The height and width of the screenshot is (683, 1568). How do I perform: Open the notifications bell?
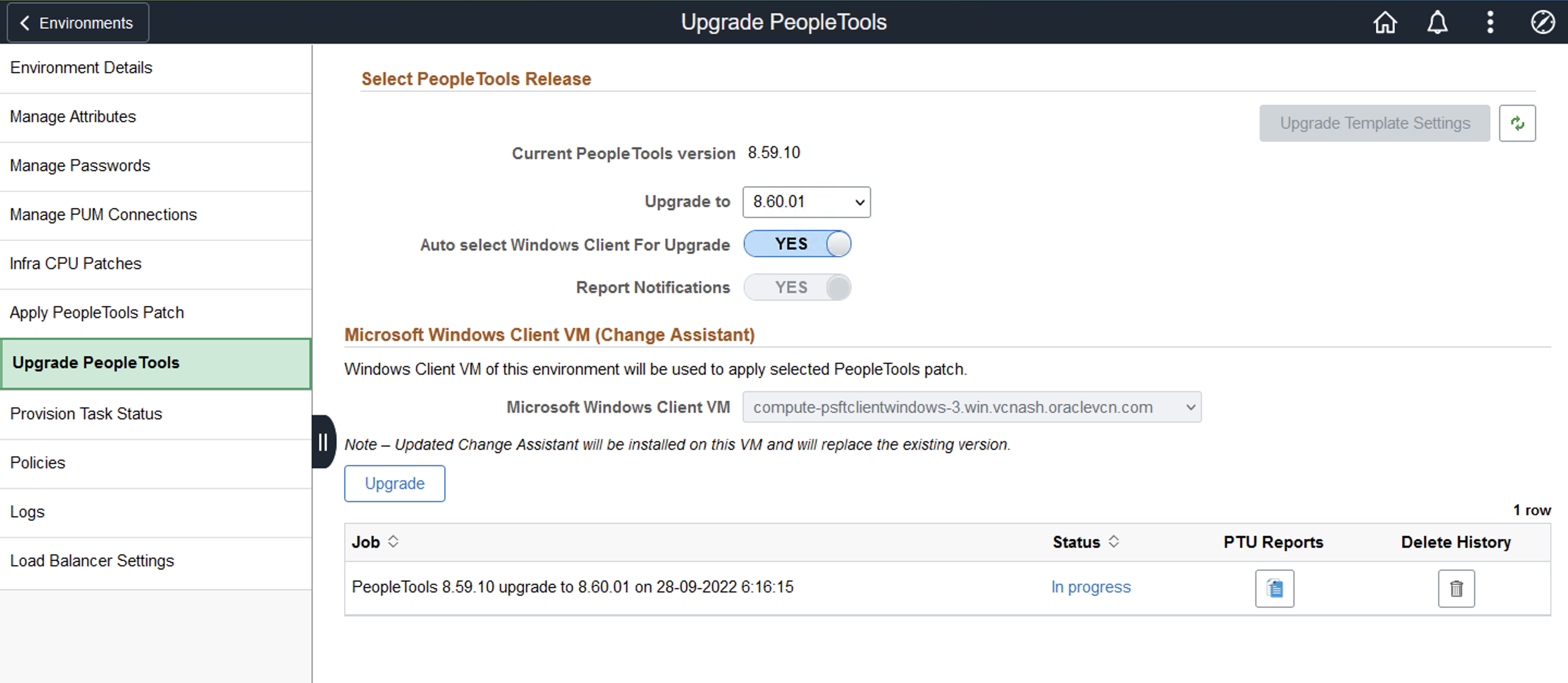[1437, 22]
